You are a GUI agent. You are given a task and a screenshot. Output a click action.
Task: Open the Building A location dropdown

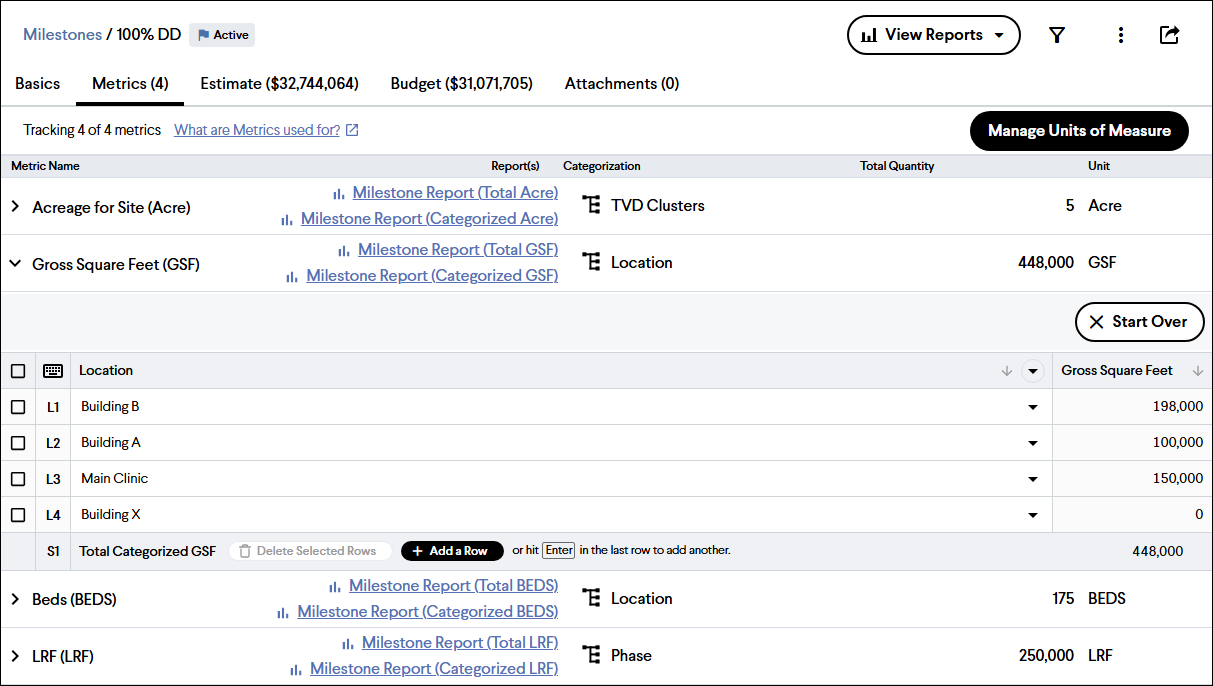1033,443
